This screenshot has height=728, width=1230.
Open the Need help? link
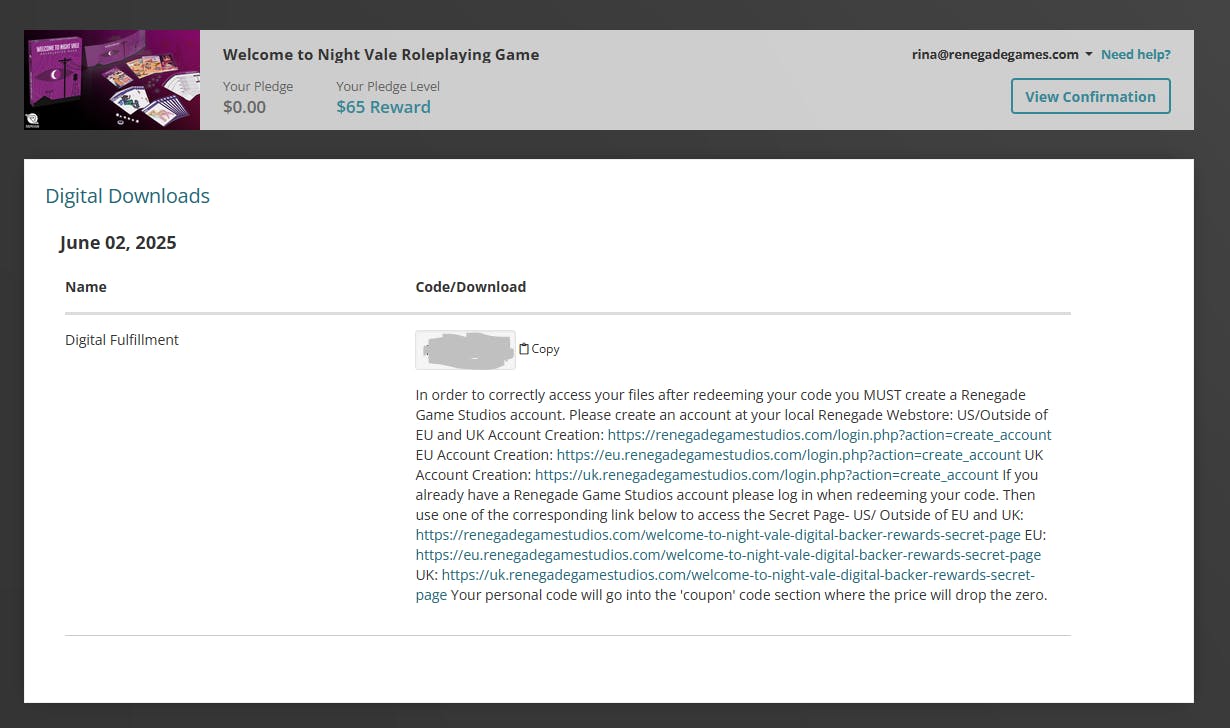(1135, 55)
